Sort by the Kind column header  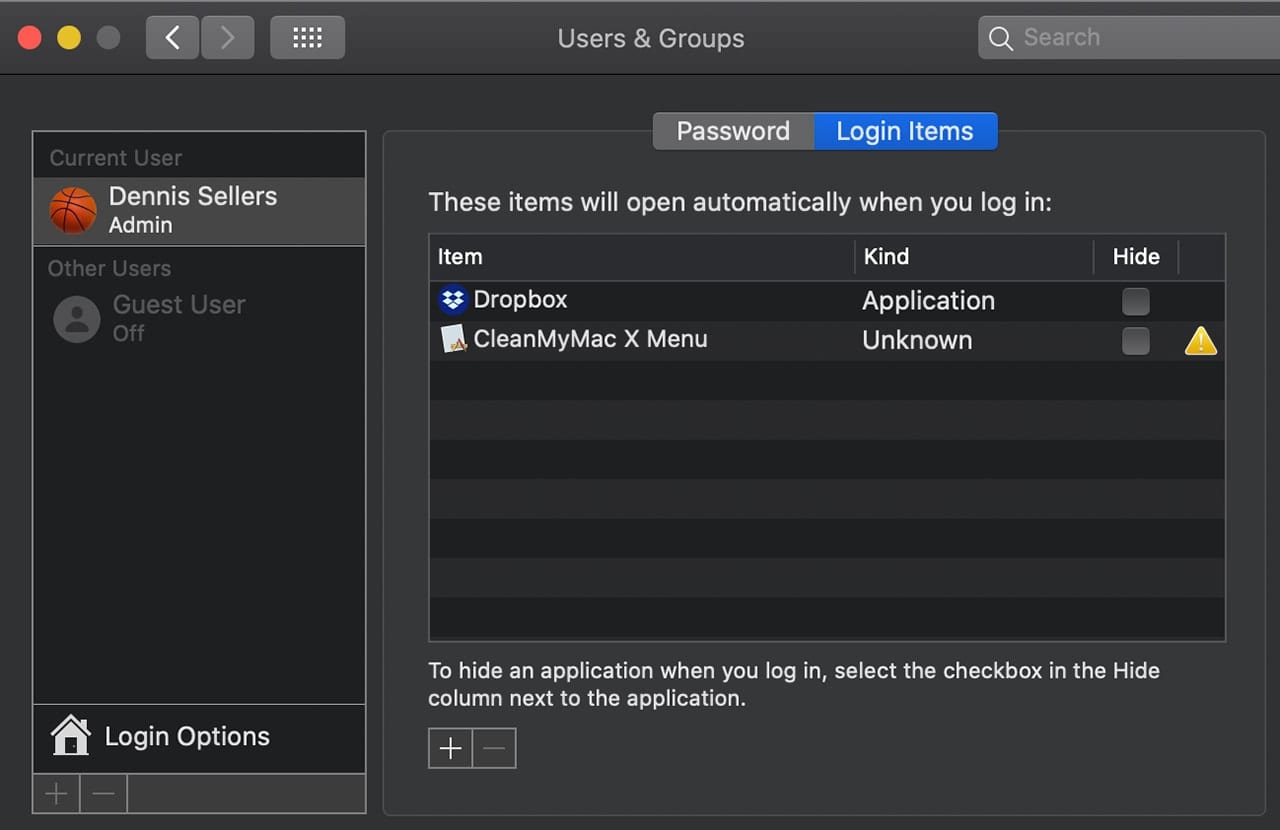point(886,257)
